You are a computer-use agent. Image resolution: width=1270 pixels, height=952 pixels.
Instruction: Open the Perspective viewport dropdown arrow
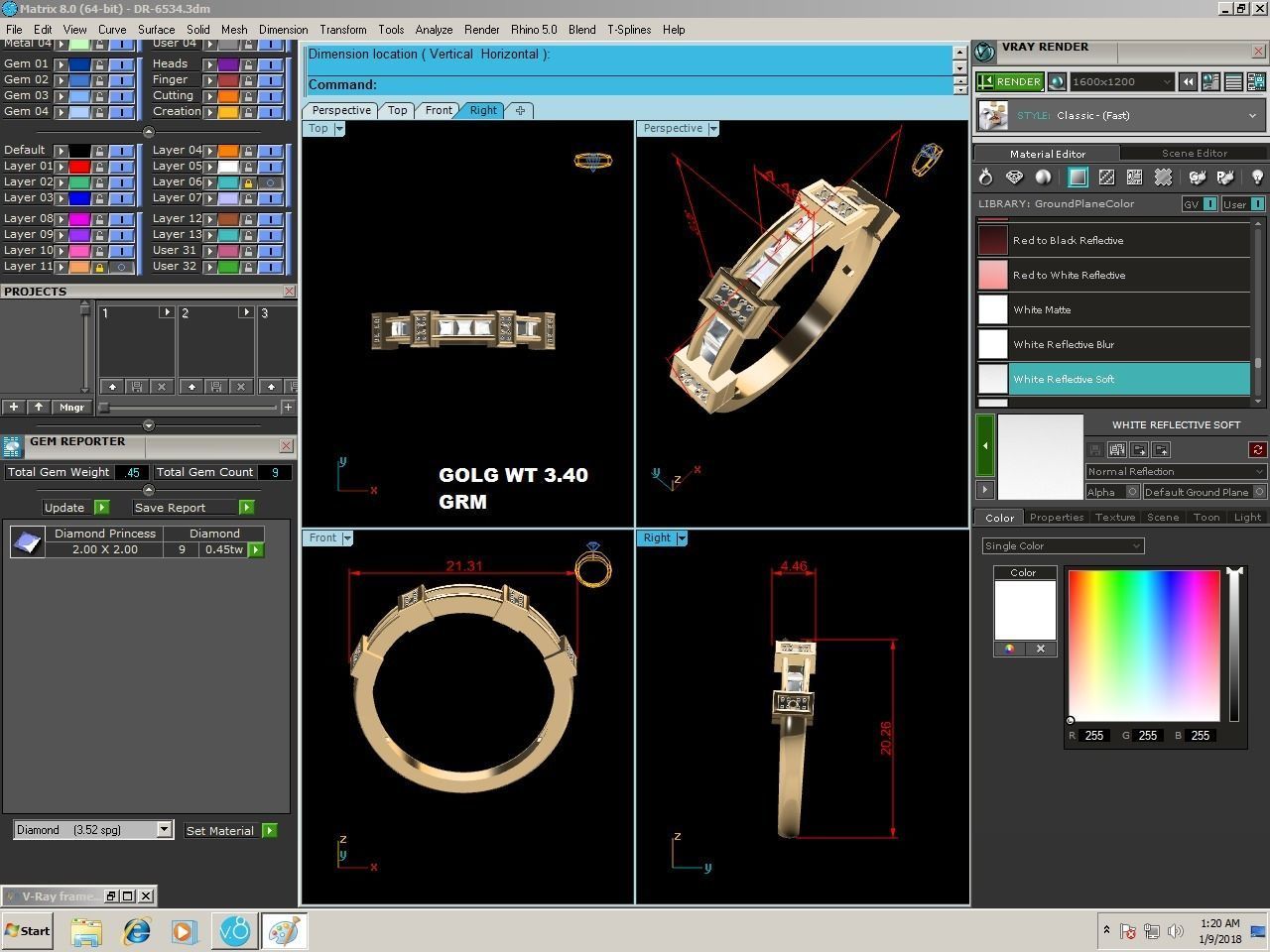coord(713,129)
